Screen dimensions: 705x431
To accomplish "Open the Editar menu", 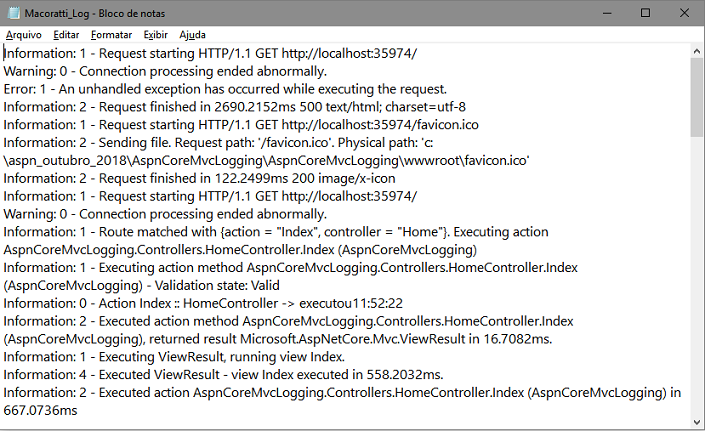I will click(x=66, y=35).
